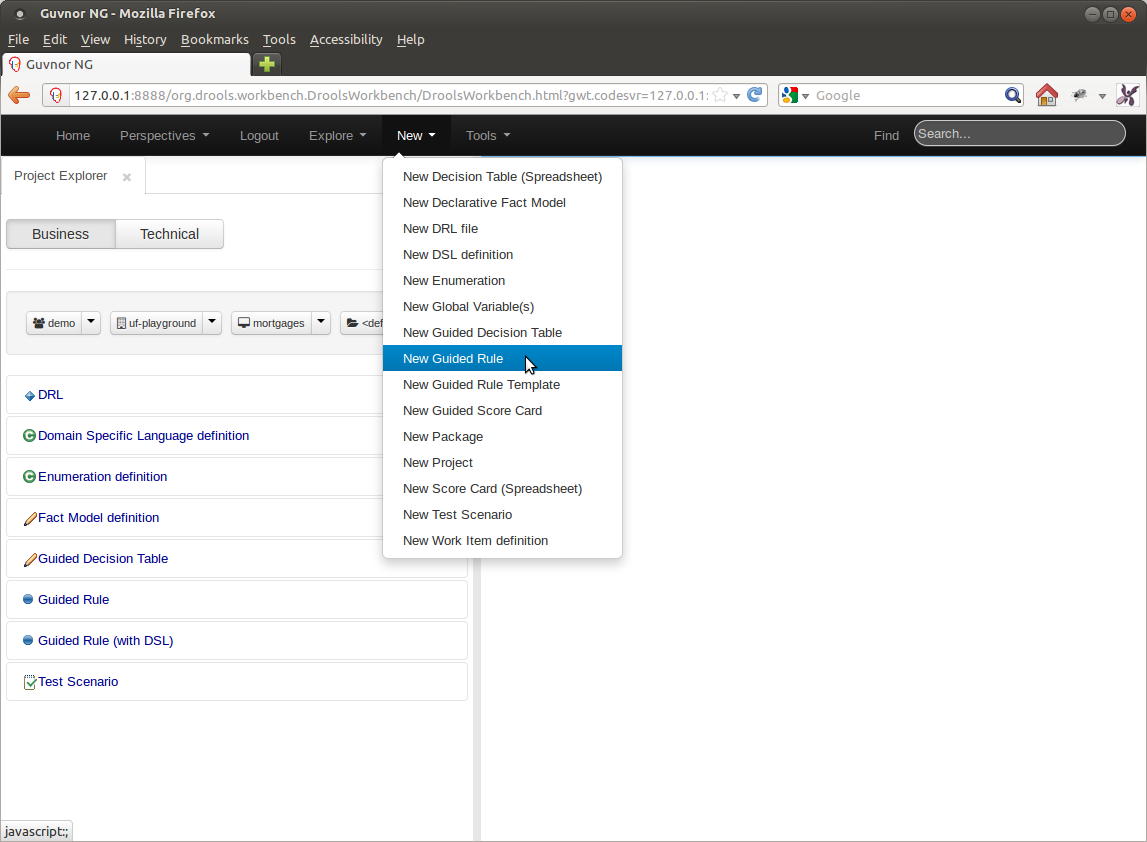Screen dimensions: 1147x842
Task: Click the DRL diamond icon
Action: [29, 396]
